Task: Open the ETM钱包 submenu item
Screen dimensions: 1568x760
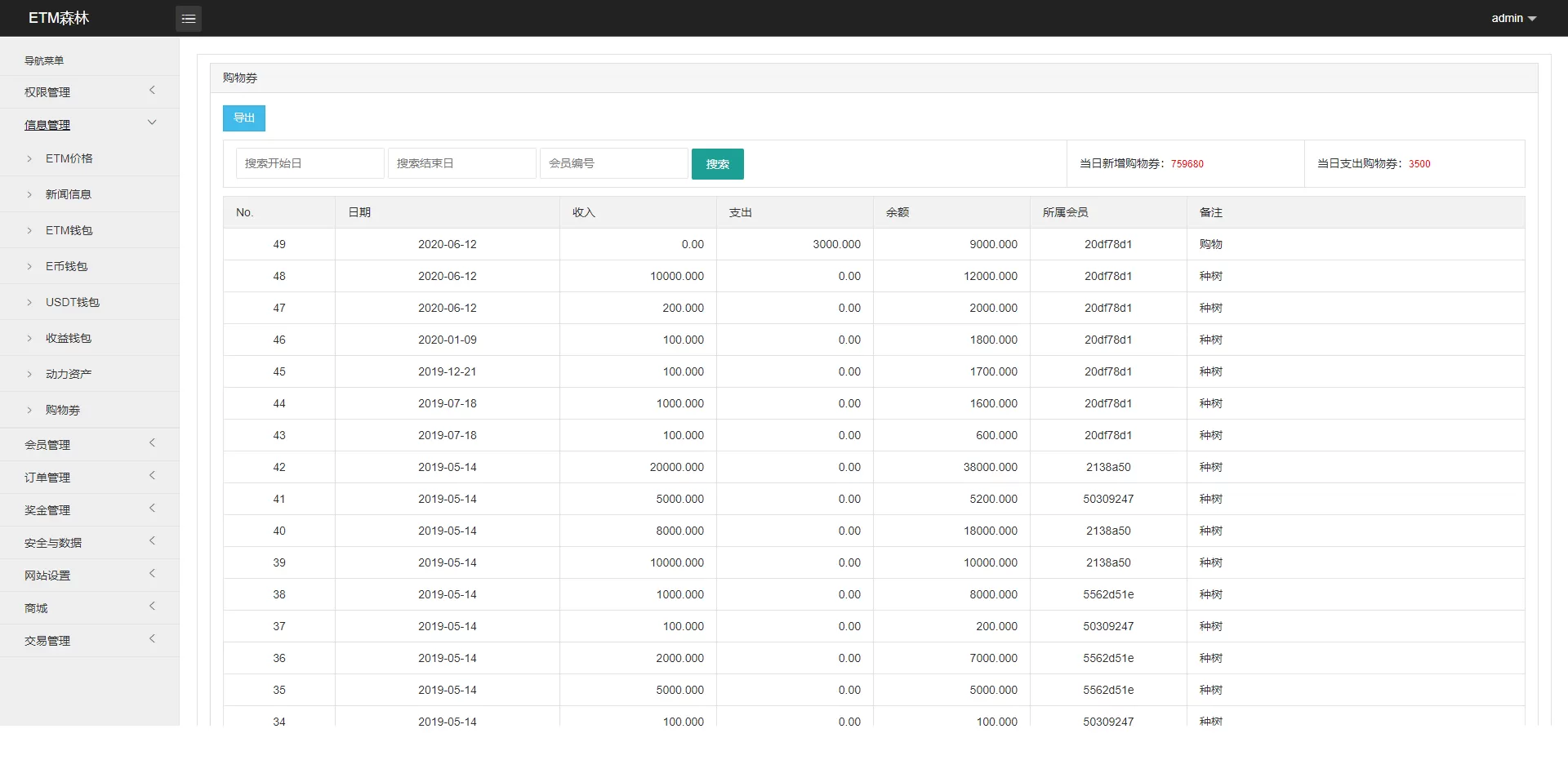Action: pos(69,230)
